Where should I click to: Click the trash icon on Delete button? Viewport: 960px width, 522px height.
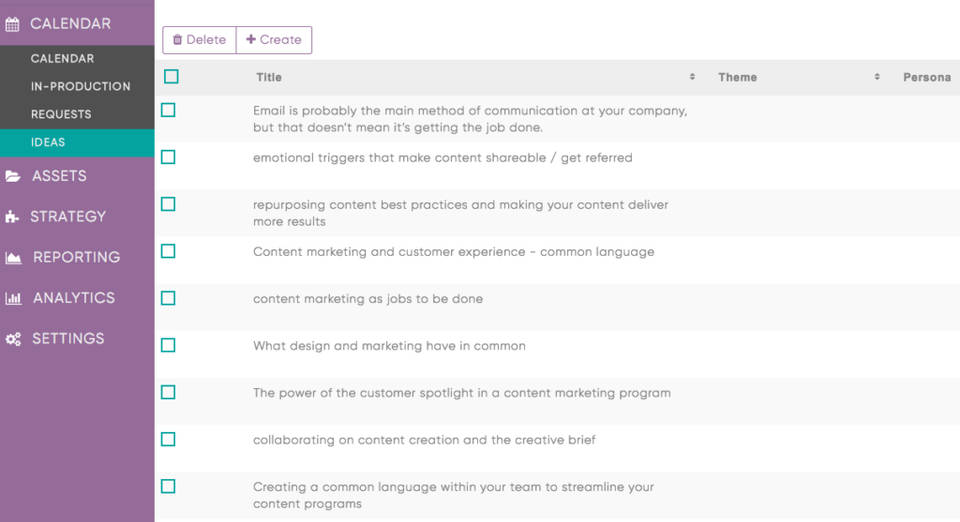click(x=177, y=40)
